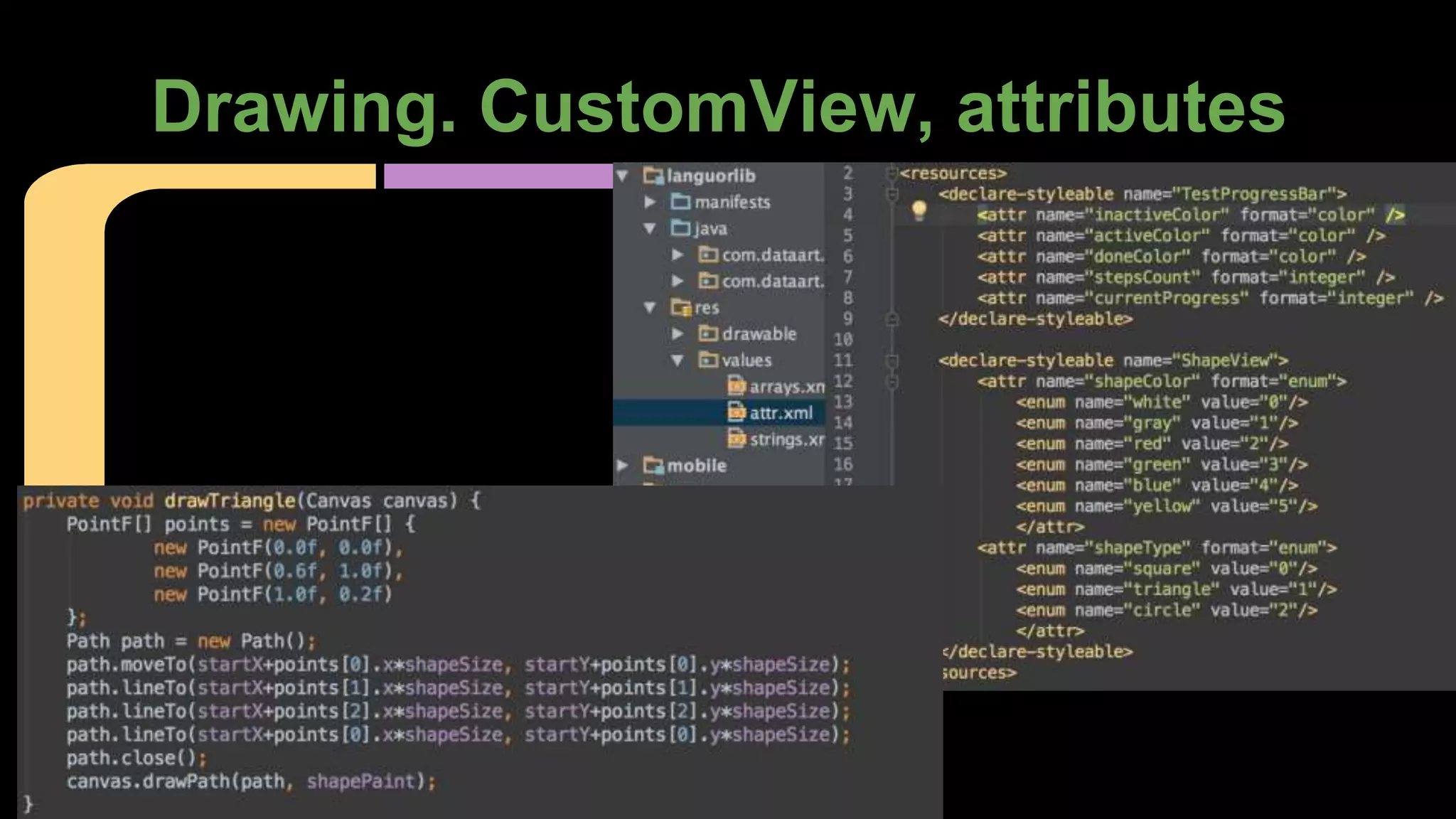
Task: Click the values folder icon
Action: [708, 360]
